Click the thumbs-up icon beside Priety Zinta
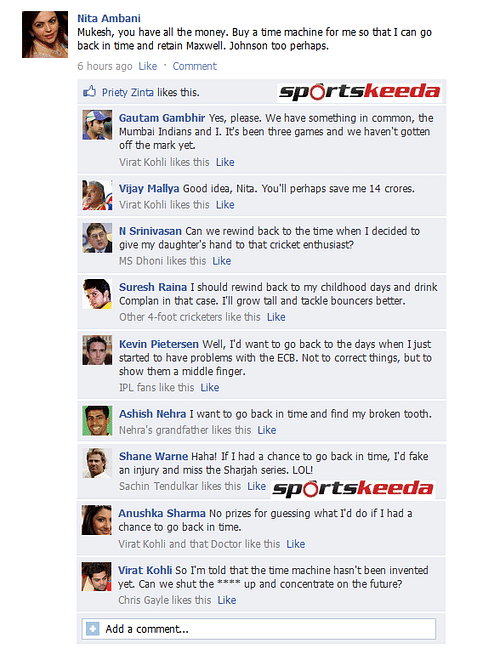Viewport: 500px width, 672px height. tap(89, 92)
